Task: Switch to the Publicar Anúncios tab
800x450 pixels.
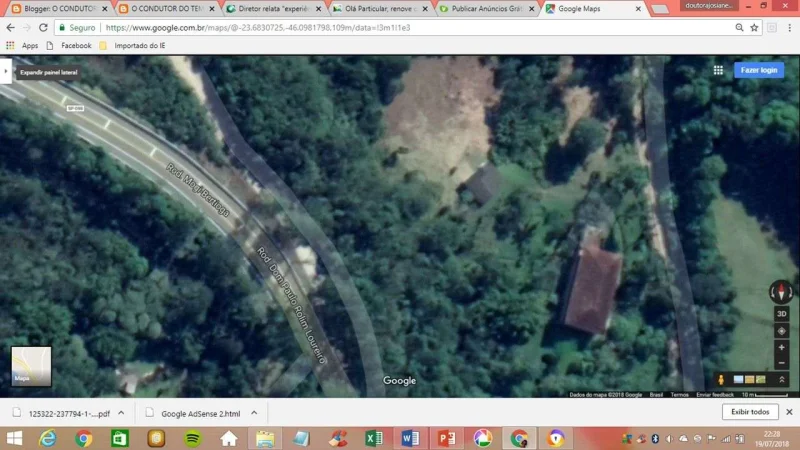Action: pos(487,9)
